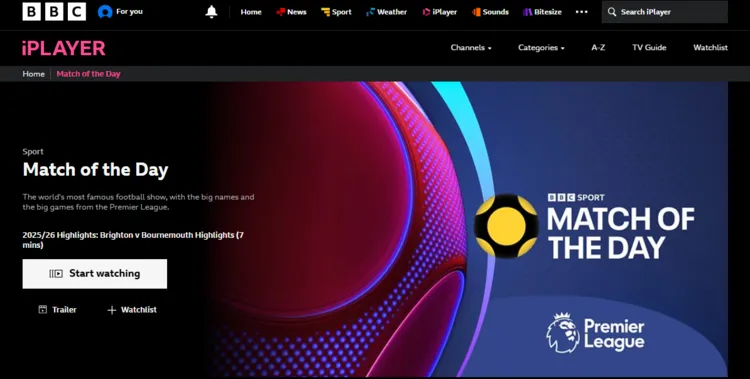Click Home in the breadcrumb

click(x=33, y=74)
